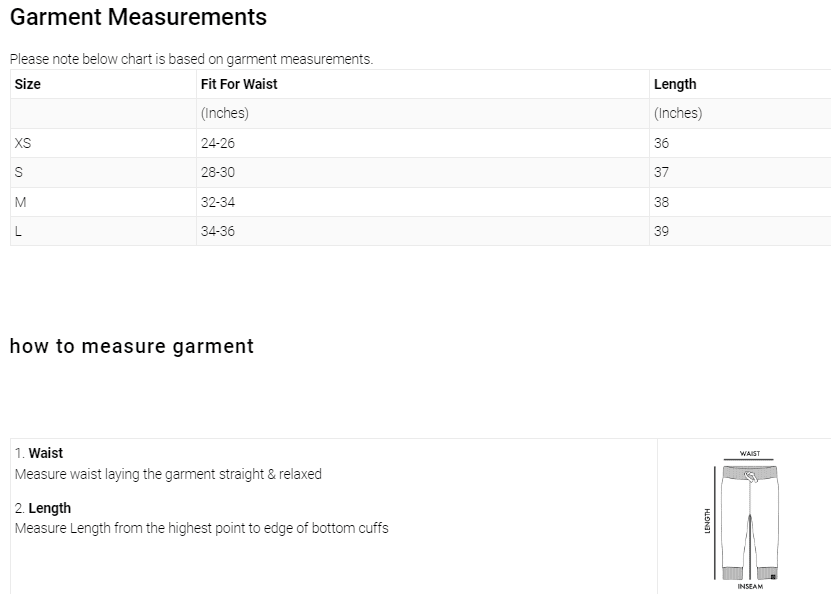Viewport: 831px width, 594px height.
Task: Select the 28-30 waist value
Action: tap(218, 172)
